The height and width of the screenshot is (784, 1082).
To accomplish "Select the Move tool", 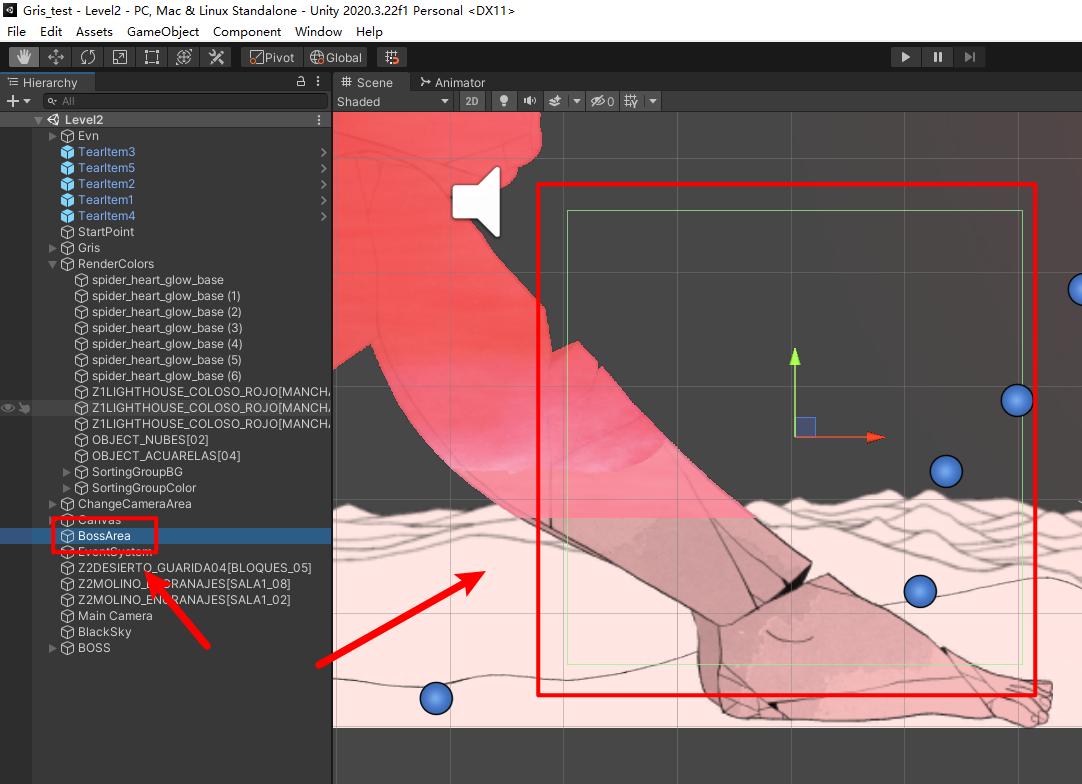I will (56, 57).
